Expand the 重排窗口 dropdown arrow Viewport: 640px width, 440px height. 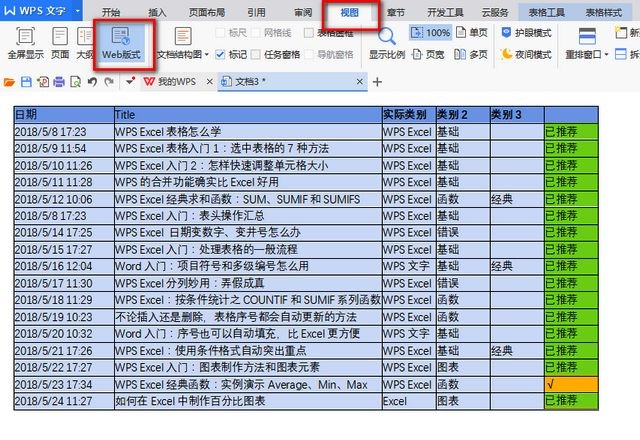click(606, 55)
